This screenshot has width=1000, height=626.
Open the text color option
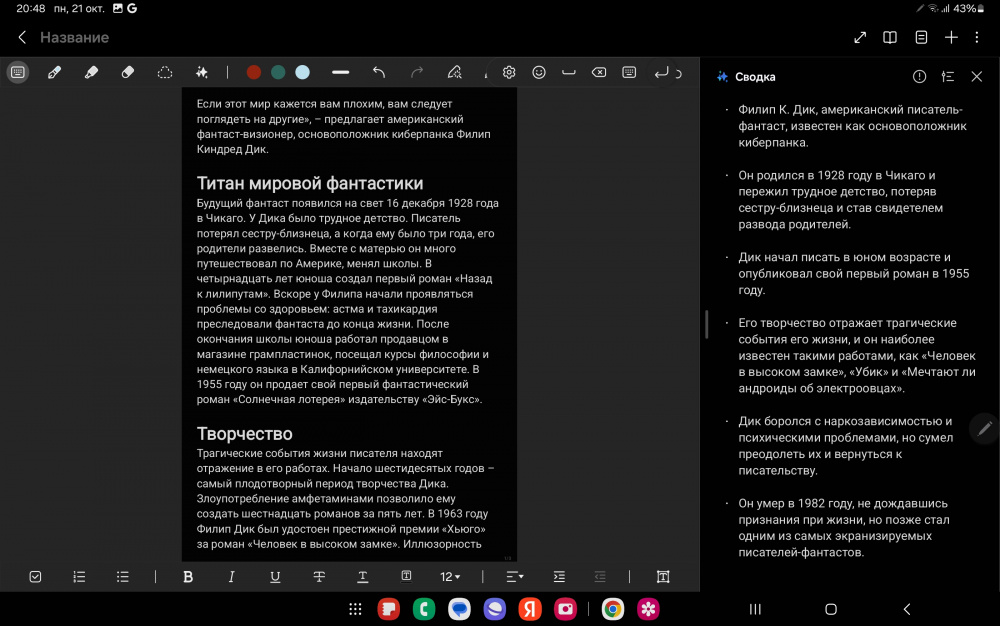pos(362,577)
